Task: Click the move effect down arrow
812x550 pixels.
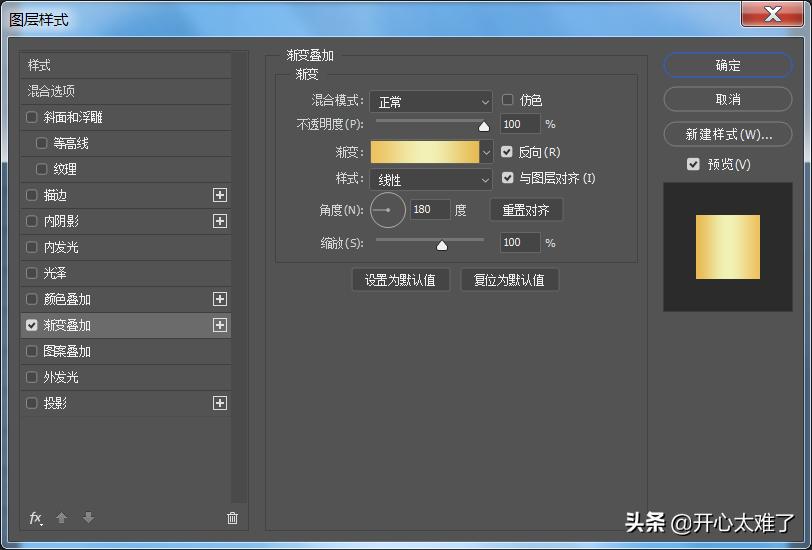Action: coord(89,517)
